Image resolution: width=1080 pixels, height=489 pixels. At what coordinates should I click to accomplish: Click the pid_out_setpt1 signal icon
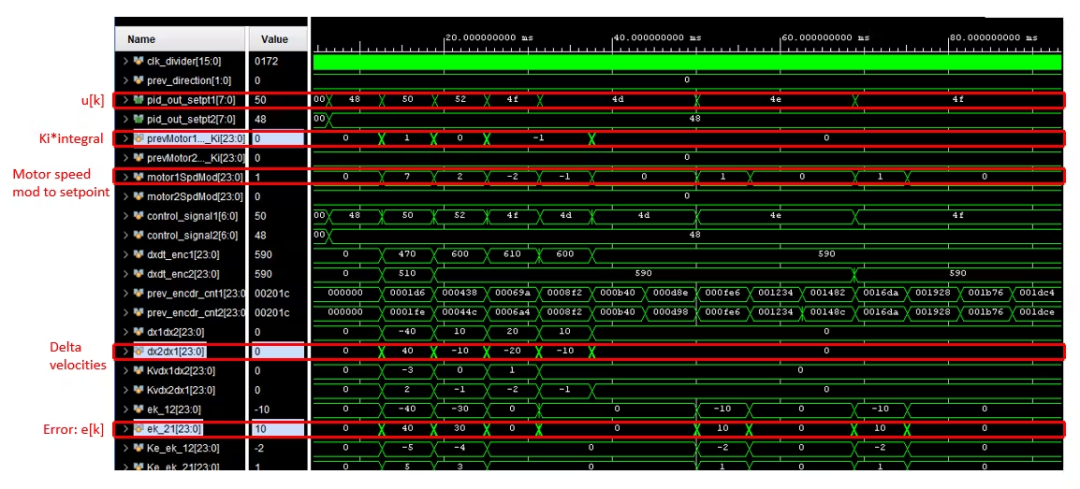138,100
